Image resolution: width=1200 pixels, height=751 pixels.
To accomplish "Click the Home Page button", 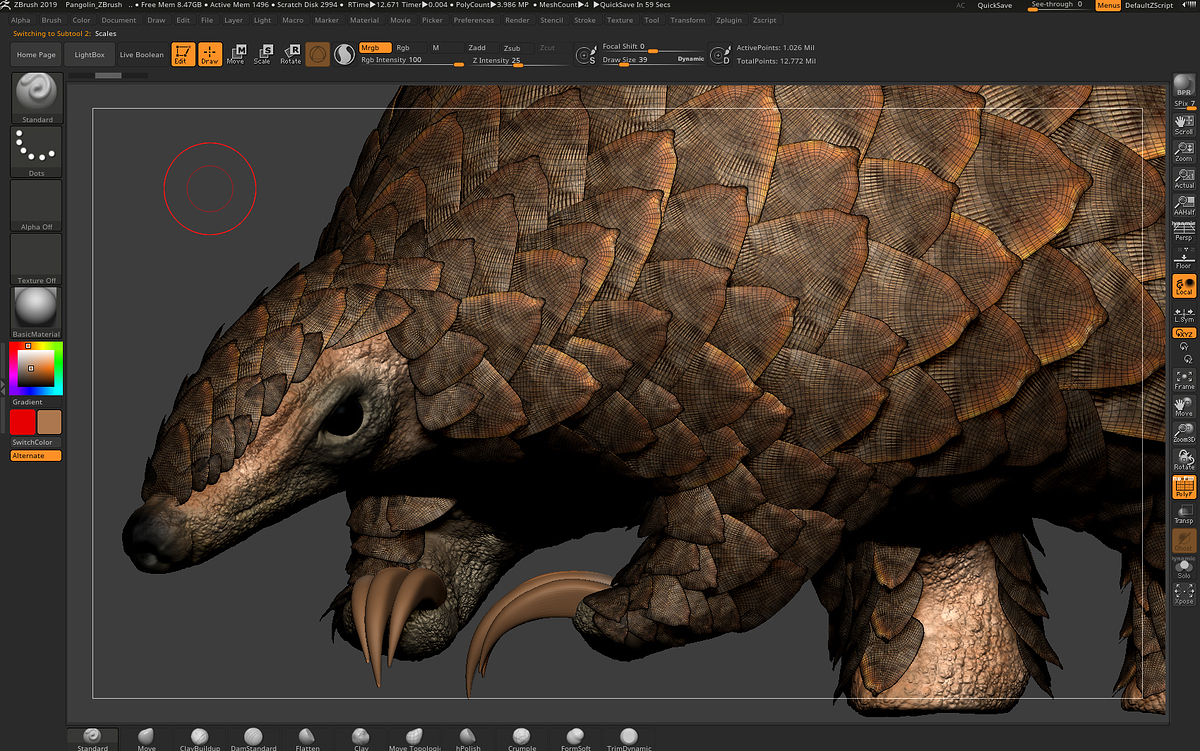I will coord(36,55).
